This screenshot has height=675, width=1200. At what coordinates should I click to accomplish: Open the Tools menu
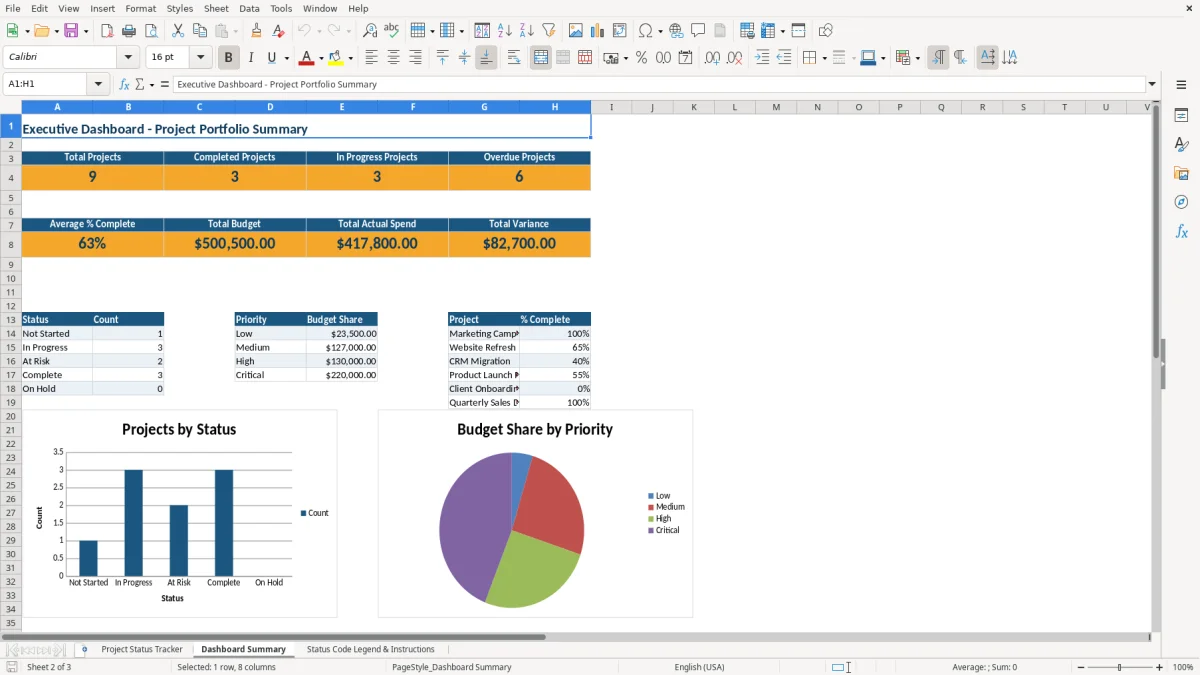point(281,8)
